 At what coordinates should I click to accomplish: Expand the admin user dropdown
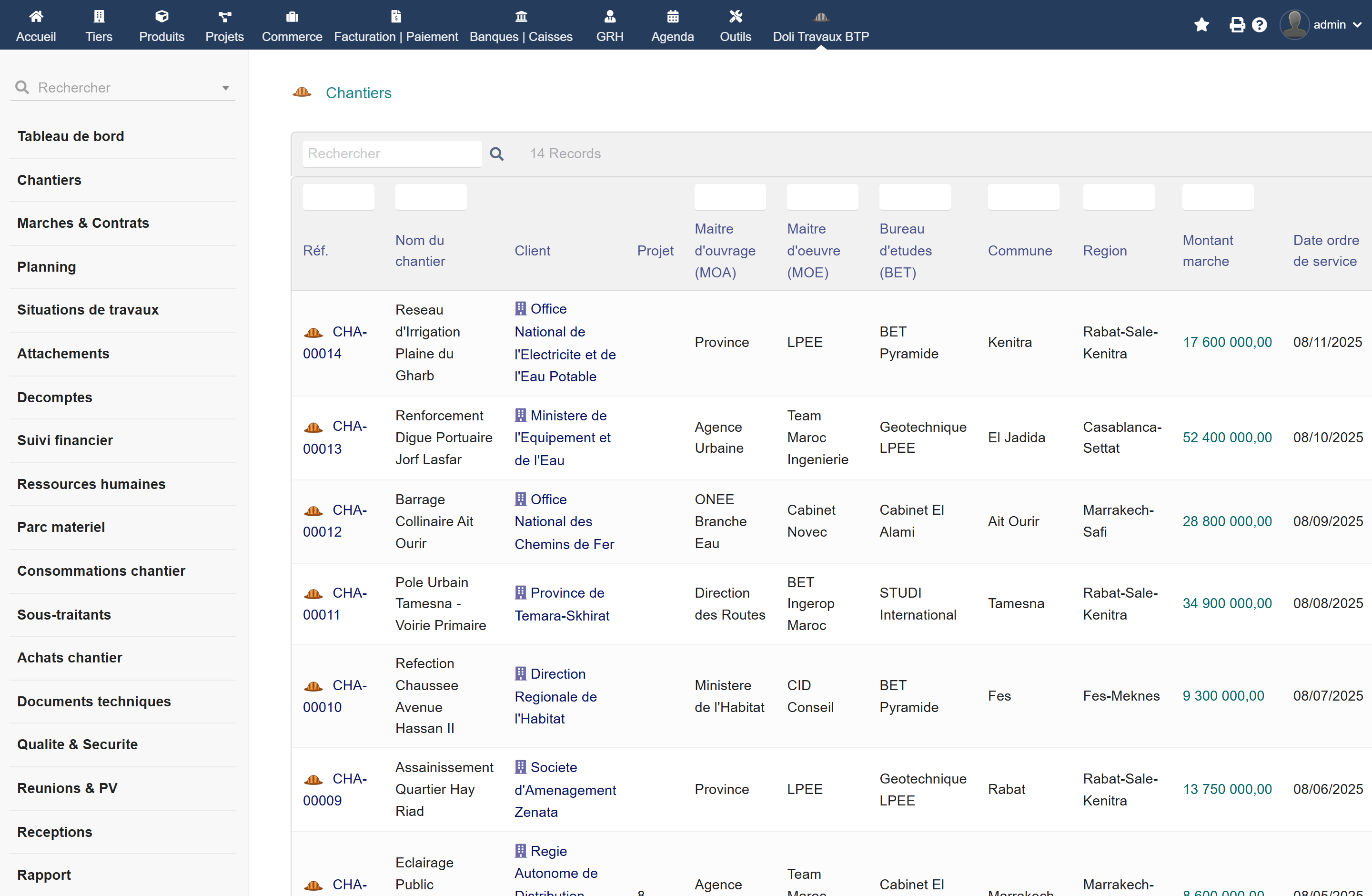pyautogui.click(x=1320, y=25)
